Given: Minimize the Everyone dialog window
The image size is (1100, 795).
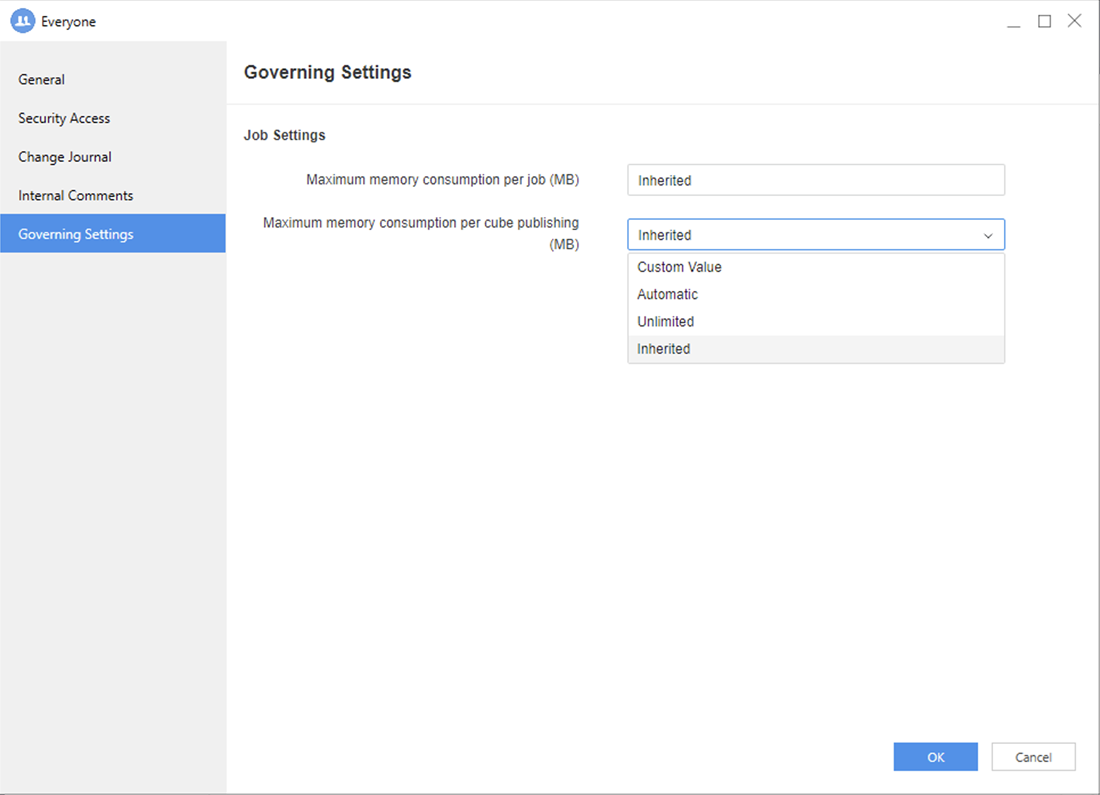Looking at the screenshot, I should (1014, 21).
